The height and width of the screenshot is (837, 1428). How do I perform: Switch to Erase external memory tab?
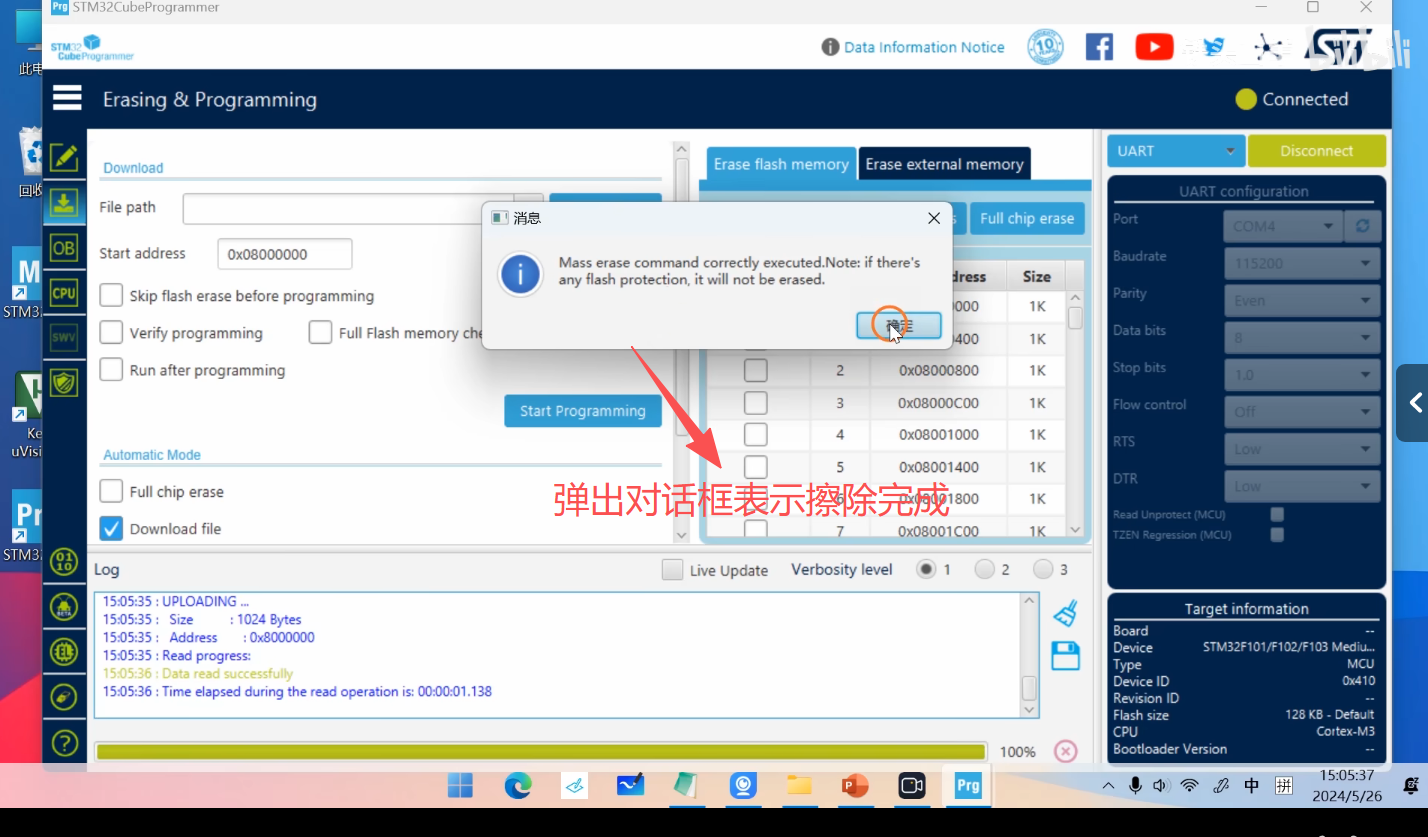944,164
